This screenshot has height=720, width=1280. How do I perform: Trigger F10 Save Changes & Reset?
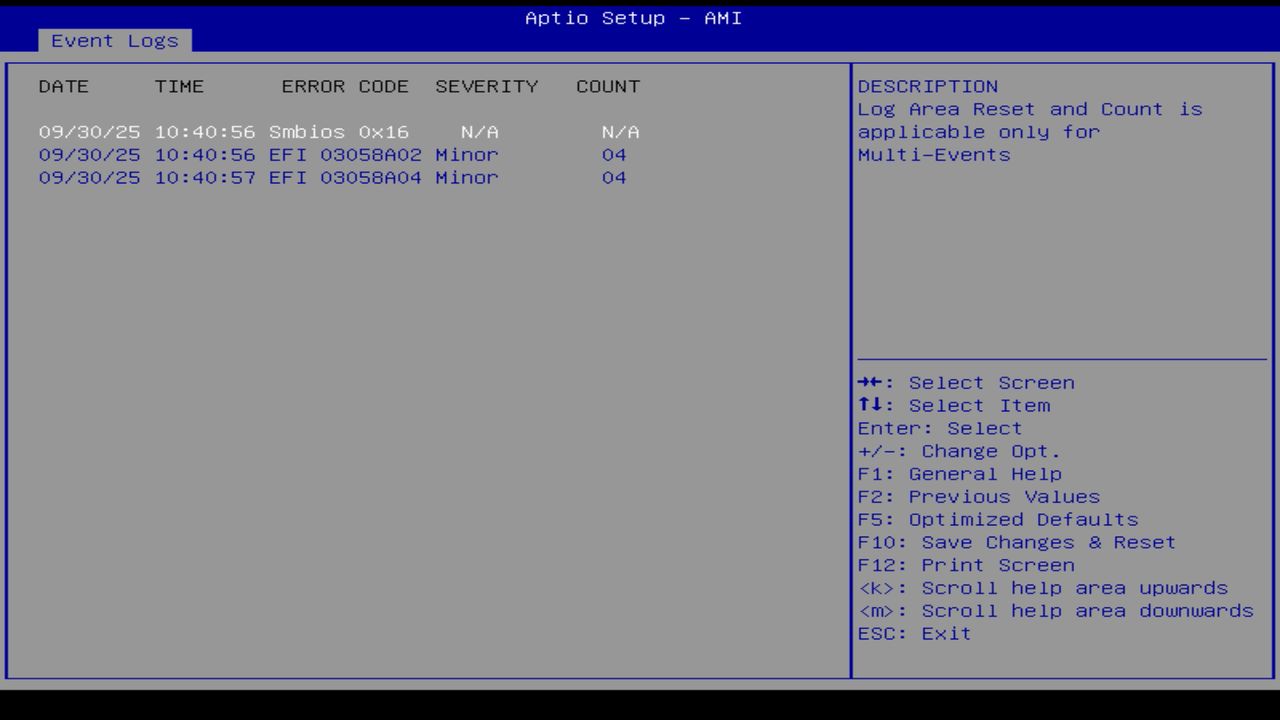(x=1016, y=542)
